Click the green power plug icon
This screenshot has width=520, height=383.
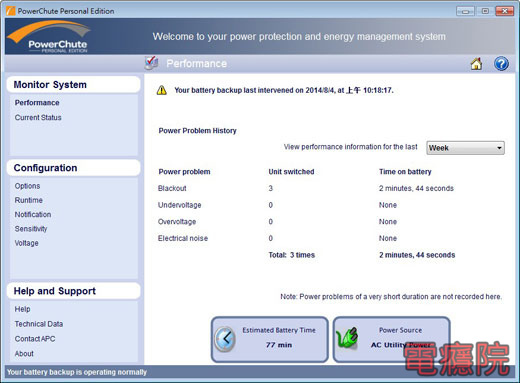point(347,337)
